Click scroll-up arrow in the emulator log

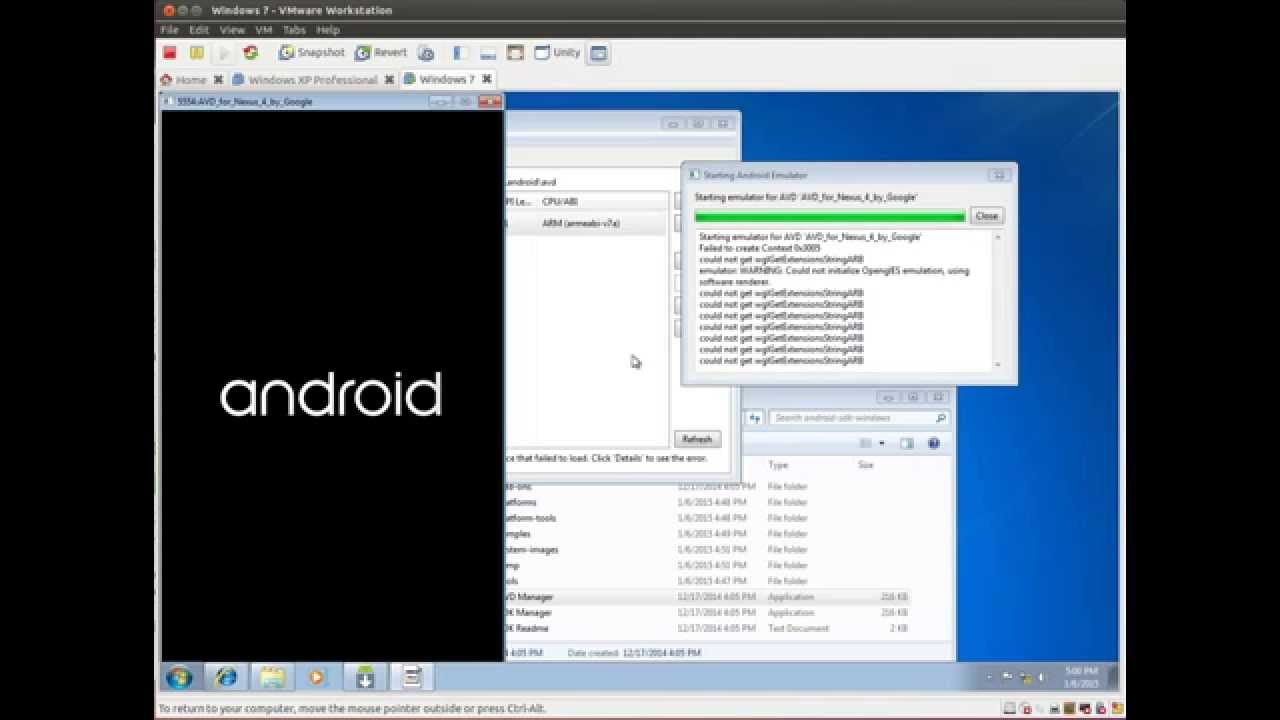997,237
